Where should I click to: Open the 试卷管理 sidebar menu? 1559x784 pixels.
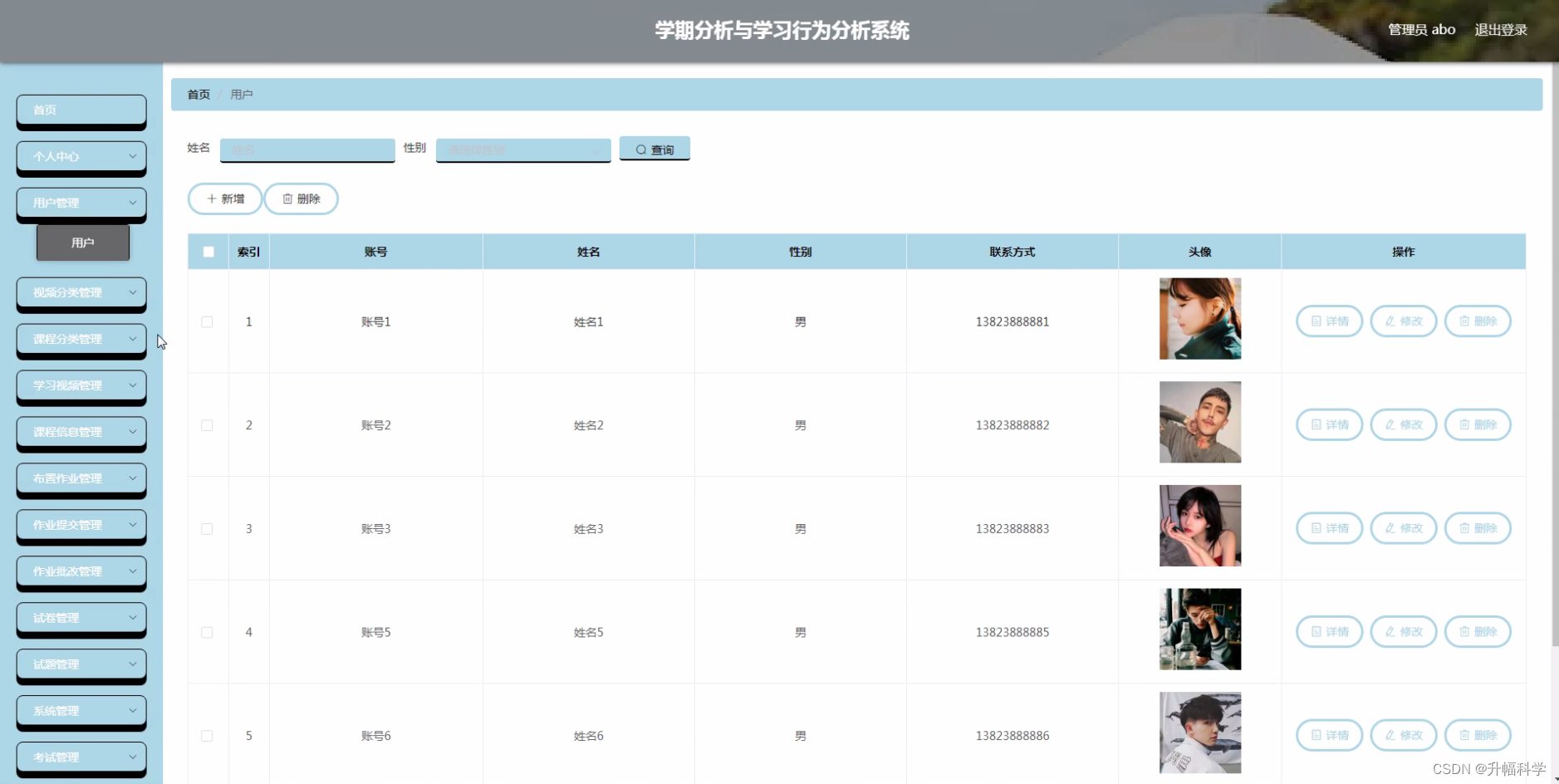pos(81,618)
